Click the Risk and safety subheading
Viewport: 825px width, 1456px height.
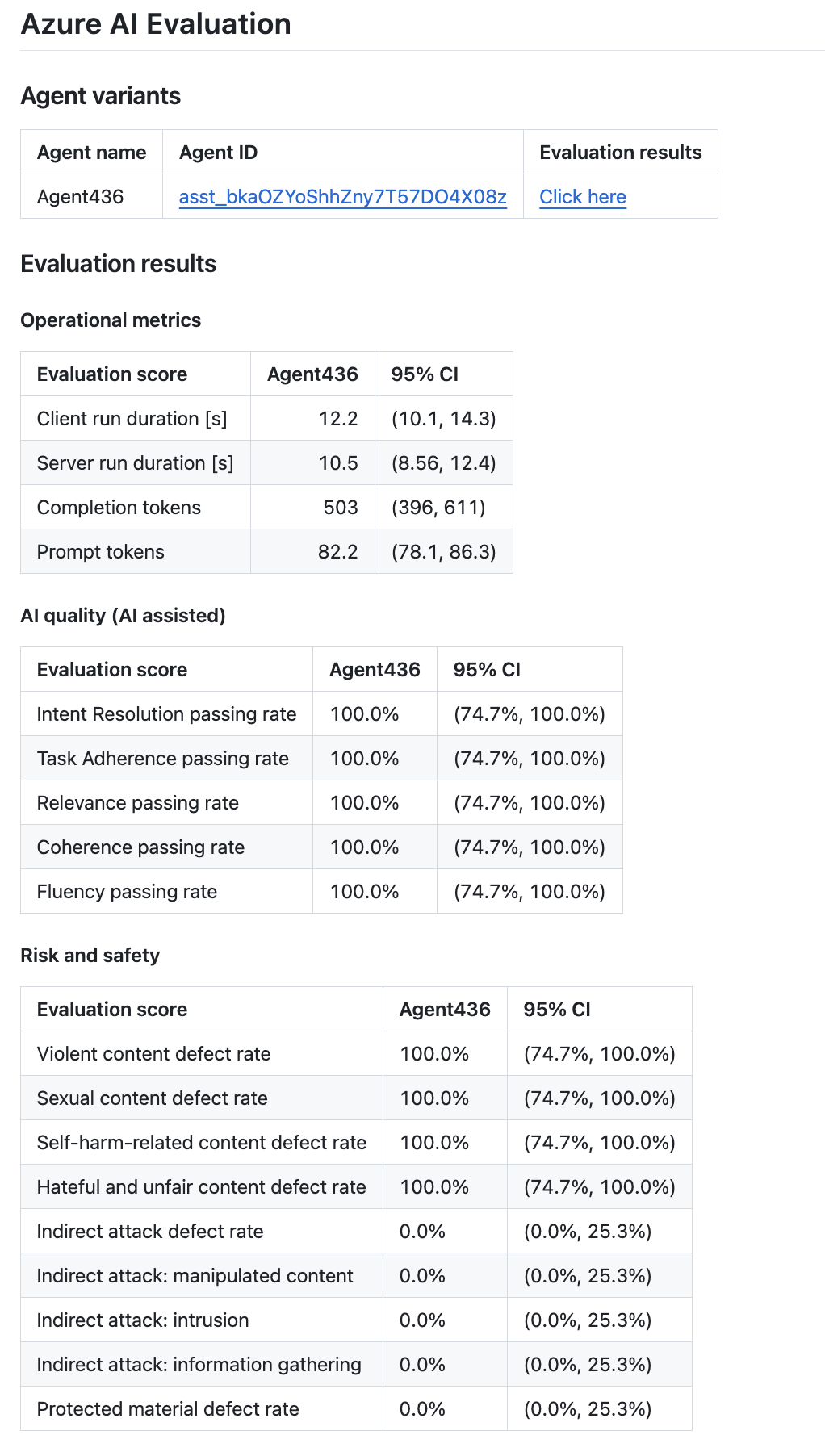[90, 956]
